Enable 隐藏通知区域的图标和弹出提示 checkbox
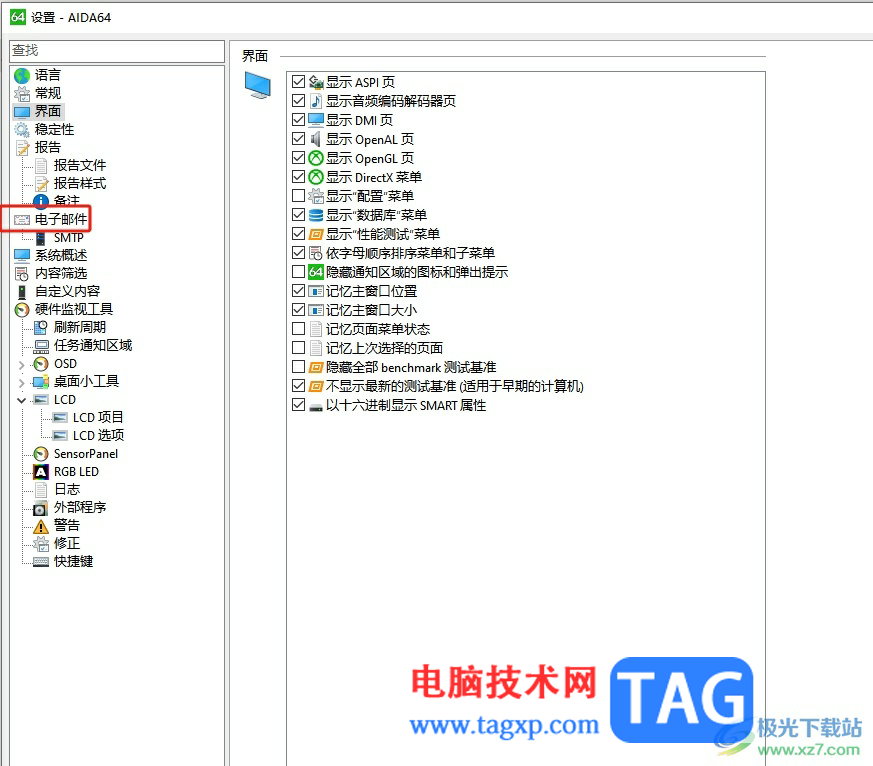The image size is (873, 766). [x=298, y=272]
